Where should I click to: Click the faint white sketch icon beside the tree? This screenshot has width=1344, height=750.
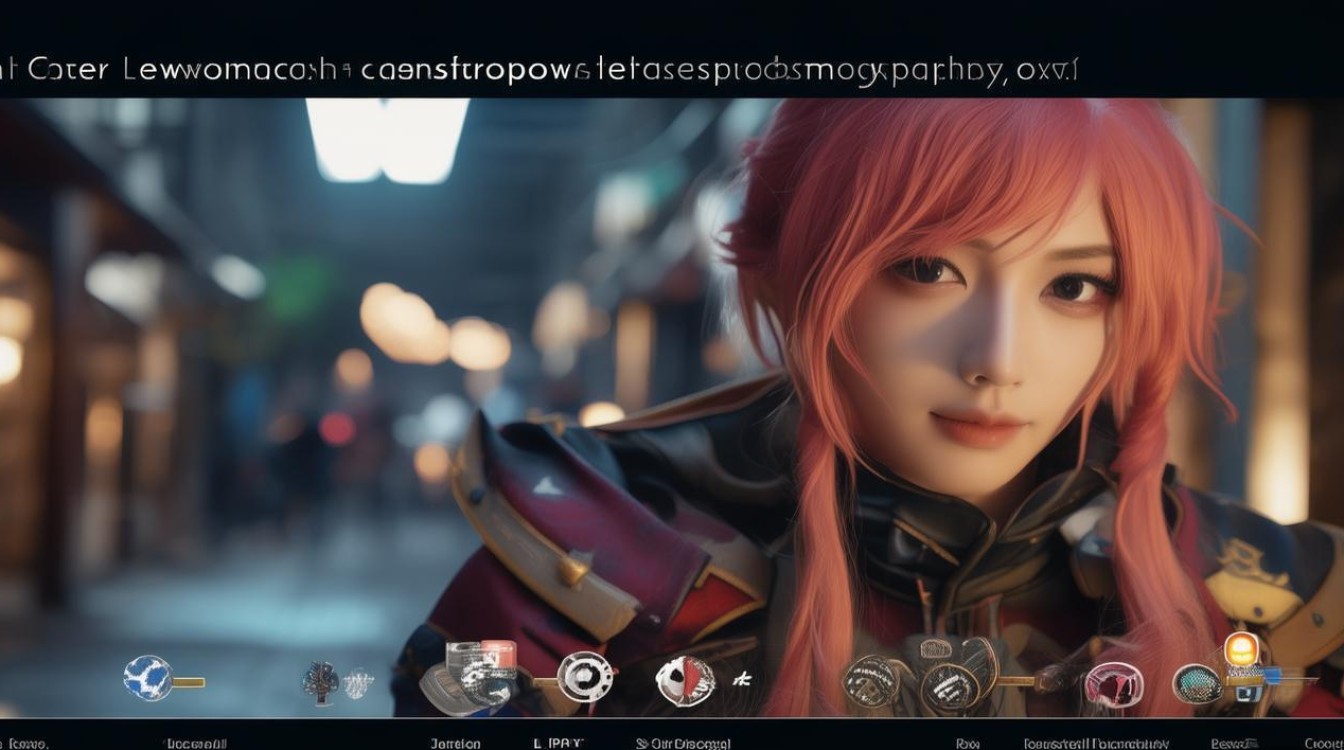(x=358, y=683)
